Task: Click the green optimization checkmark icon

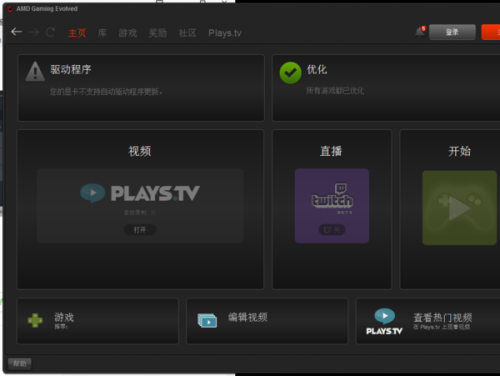Action: click(x=290, y=73)
